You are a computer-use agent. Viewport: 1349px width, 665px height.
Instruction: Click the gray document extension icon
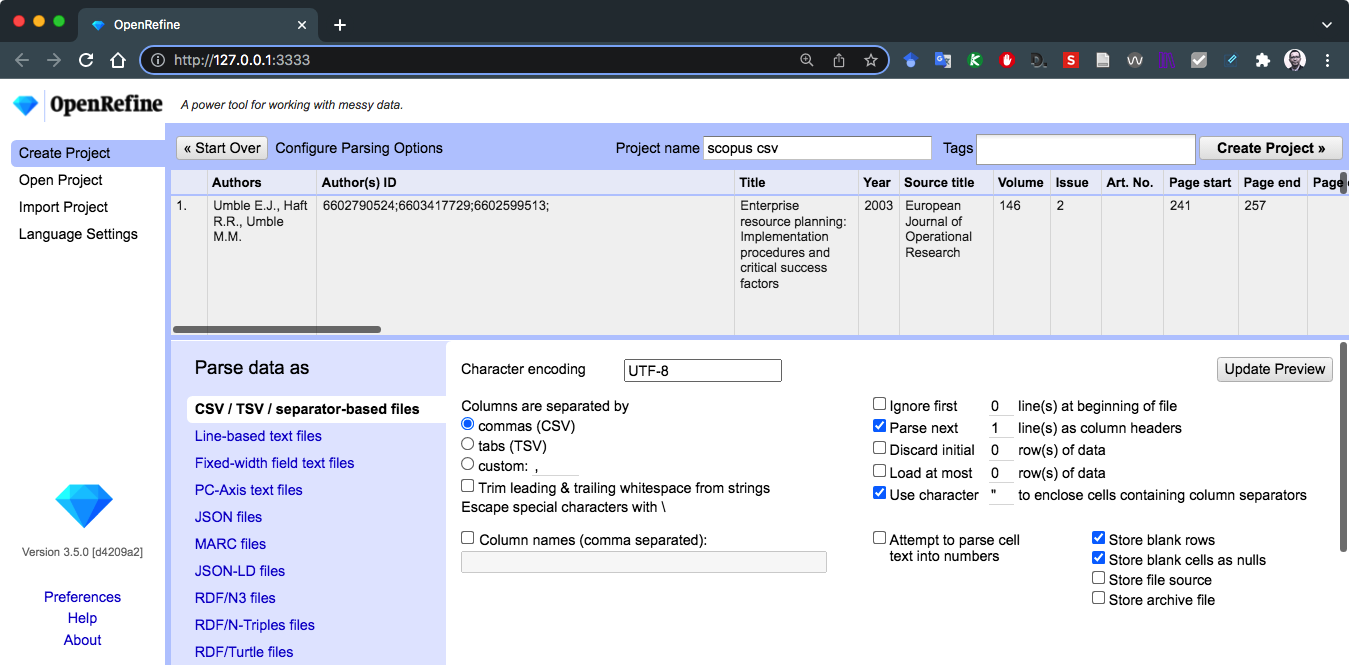(x=1103, y=60)
